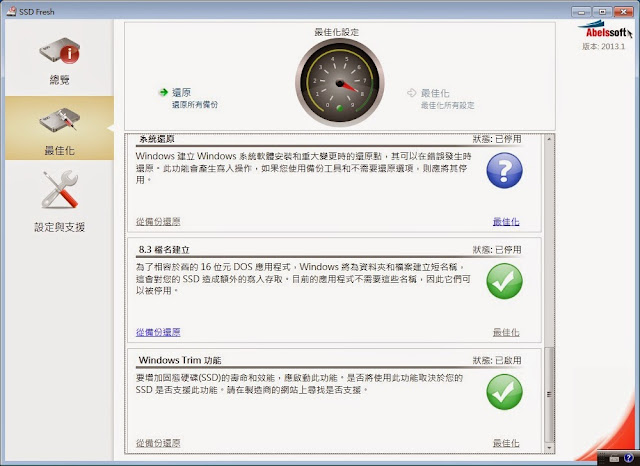Screen dimensions: 640x466
Task: Click 還原 to restore all backups
Action: pos(181,93)
